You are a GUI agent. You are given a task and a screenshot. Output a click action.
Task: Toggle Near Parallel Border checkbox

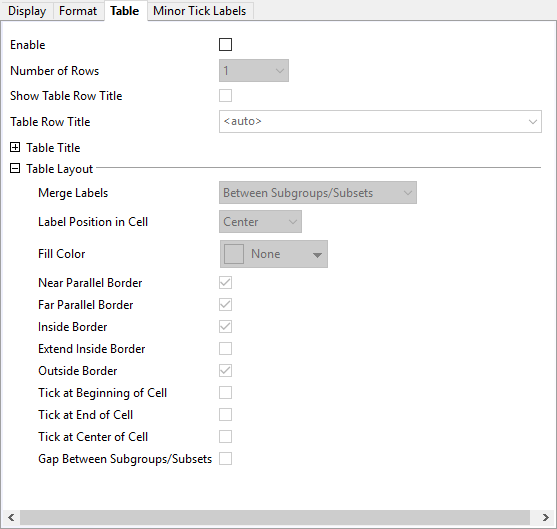[225, 283]
